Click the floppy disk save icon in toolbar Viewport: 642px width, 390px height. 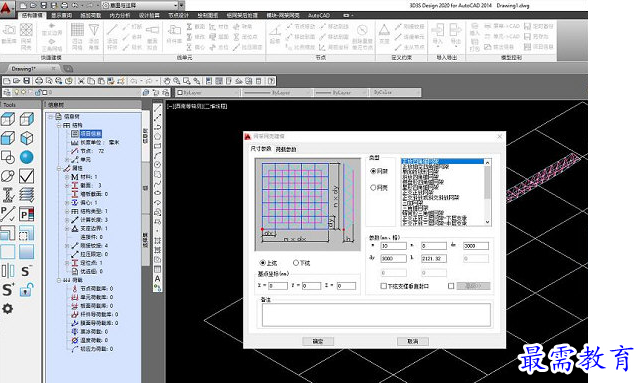26,81
